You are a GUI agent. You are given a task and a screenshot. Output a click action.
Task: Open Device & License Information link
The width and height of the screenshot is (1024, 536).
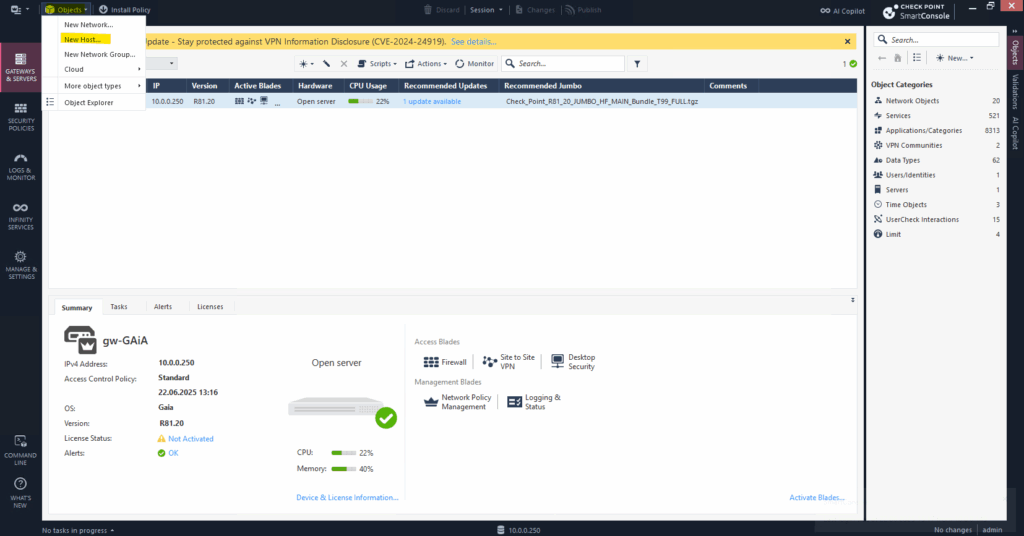(347, 497)
